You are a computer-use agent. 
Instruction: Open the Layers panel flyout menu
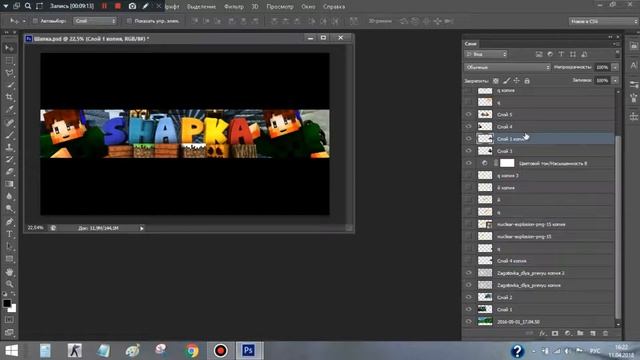tap(615, 44)
